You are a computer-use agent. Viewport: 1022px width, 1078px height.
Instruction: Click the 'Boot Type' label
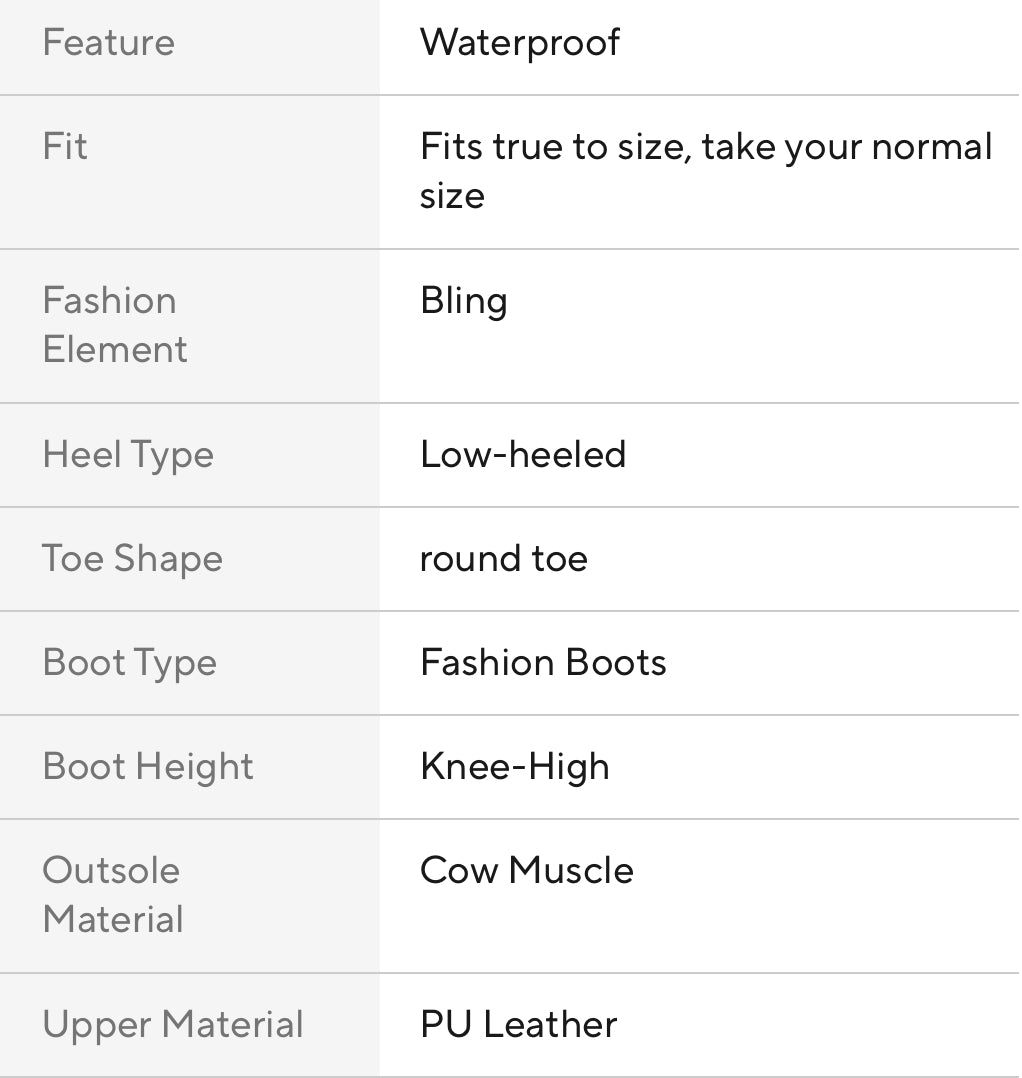tap(129, 663)
